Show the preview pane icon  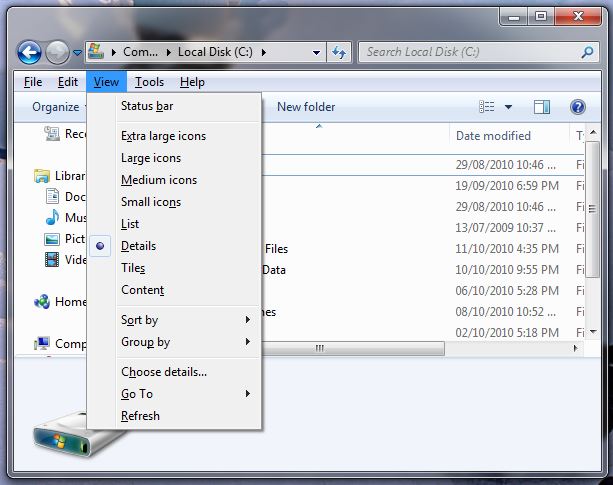pos(542,107)
